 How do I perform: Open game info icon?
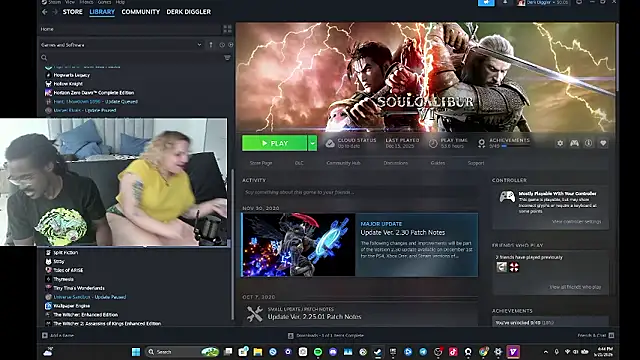click(x=588, y=143)
